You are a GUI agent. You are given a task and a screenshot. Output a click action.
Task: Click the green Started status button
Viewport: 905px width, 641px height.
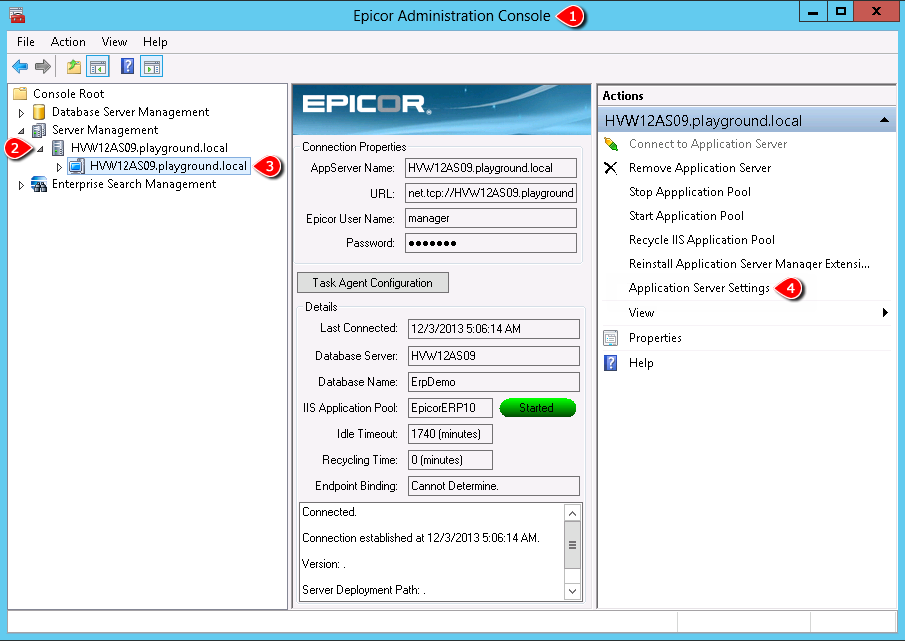coord(537,408)
